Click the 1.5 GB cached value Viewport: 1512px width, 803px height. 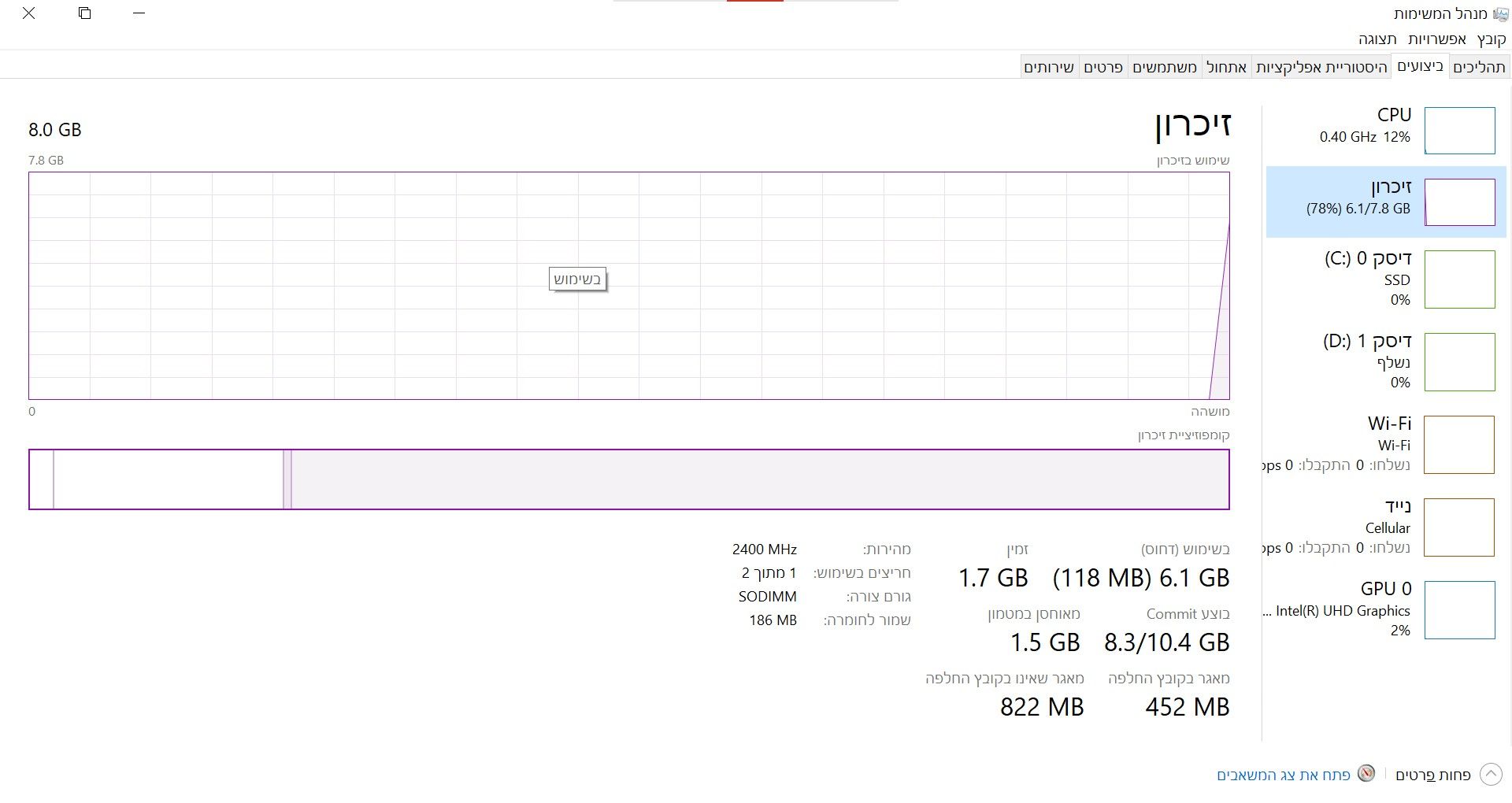(x=1045, y=642)
